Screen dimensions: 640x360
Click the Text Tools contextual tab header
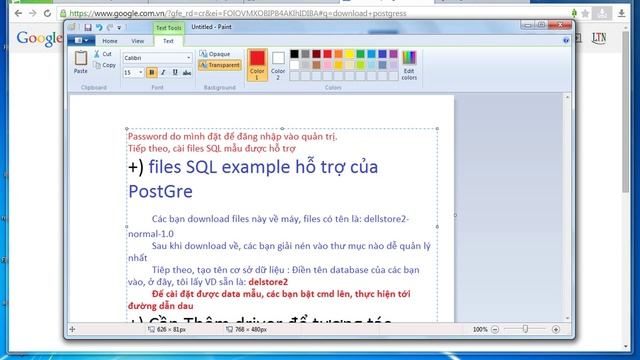click(x=169, y=28)
